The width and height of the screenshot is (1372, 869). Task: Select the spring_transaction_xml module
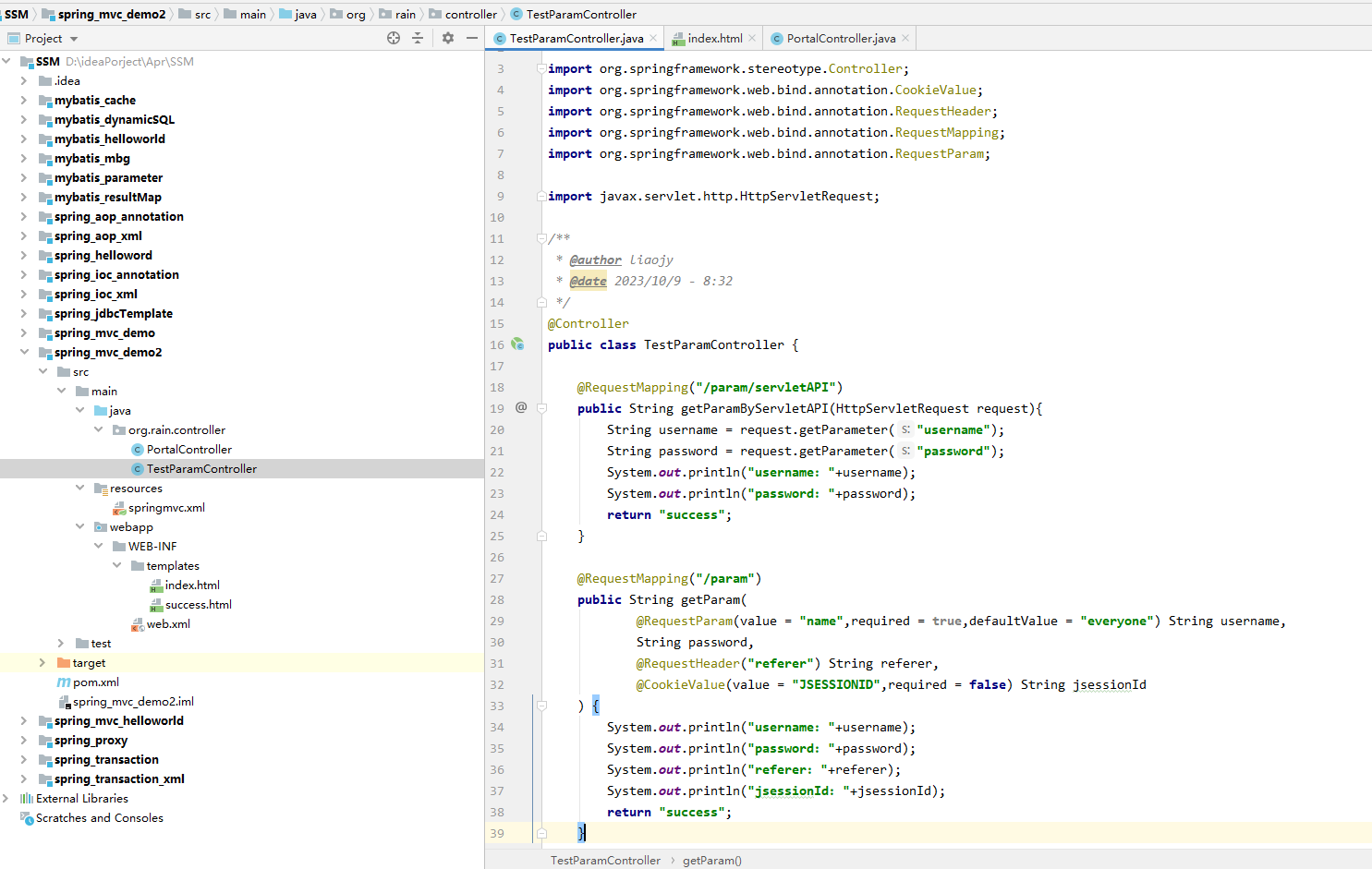click(119, 779)
